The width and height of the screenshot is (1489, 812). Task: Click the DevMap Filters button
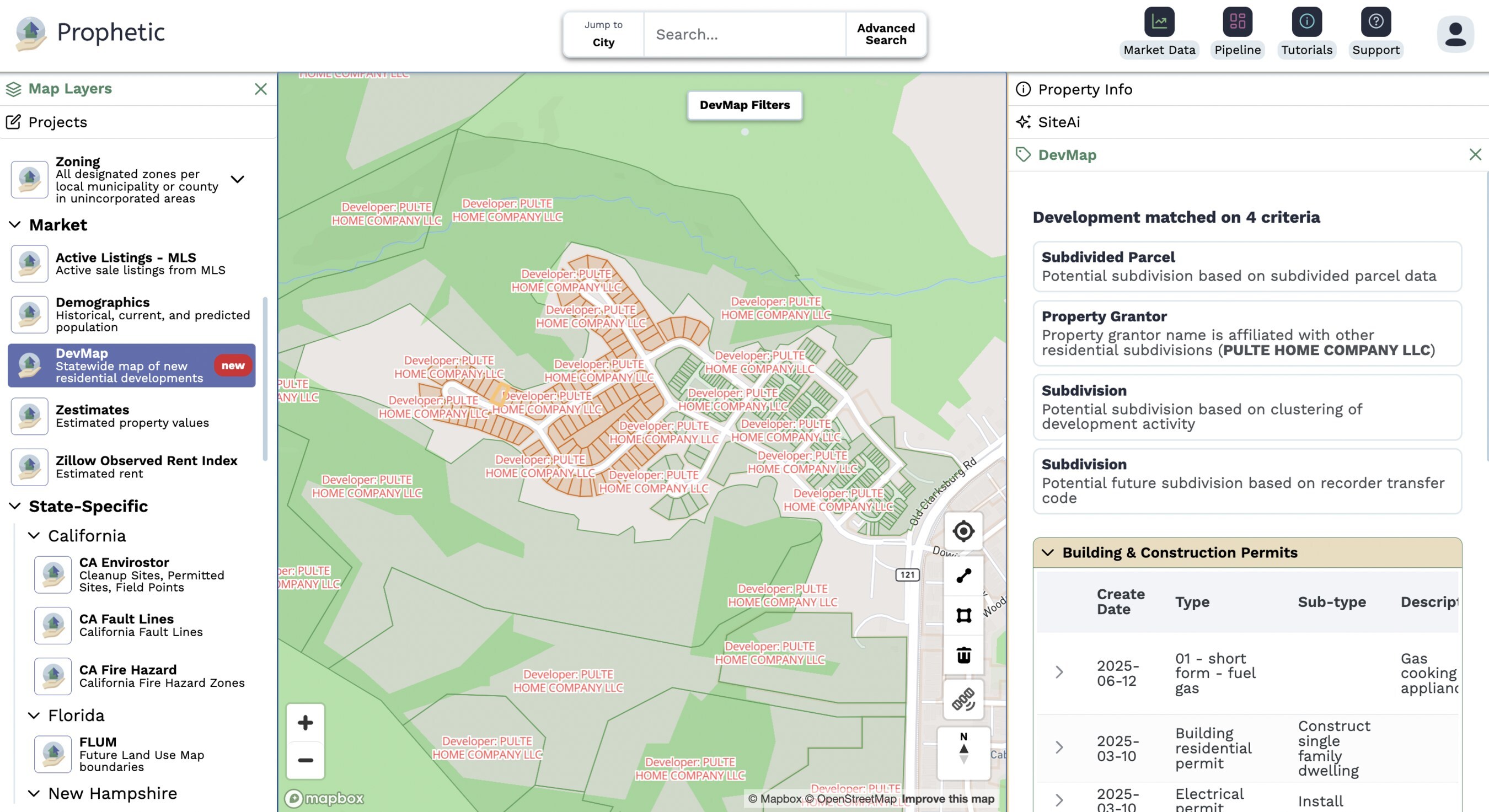tap(744, 105)
